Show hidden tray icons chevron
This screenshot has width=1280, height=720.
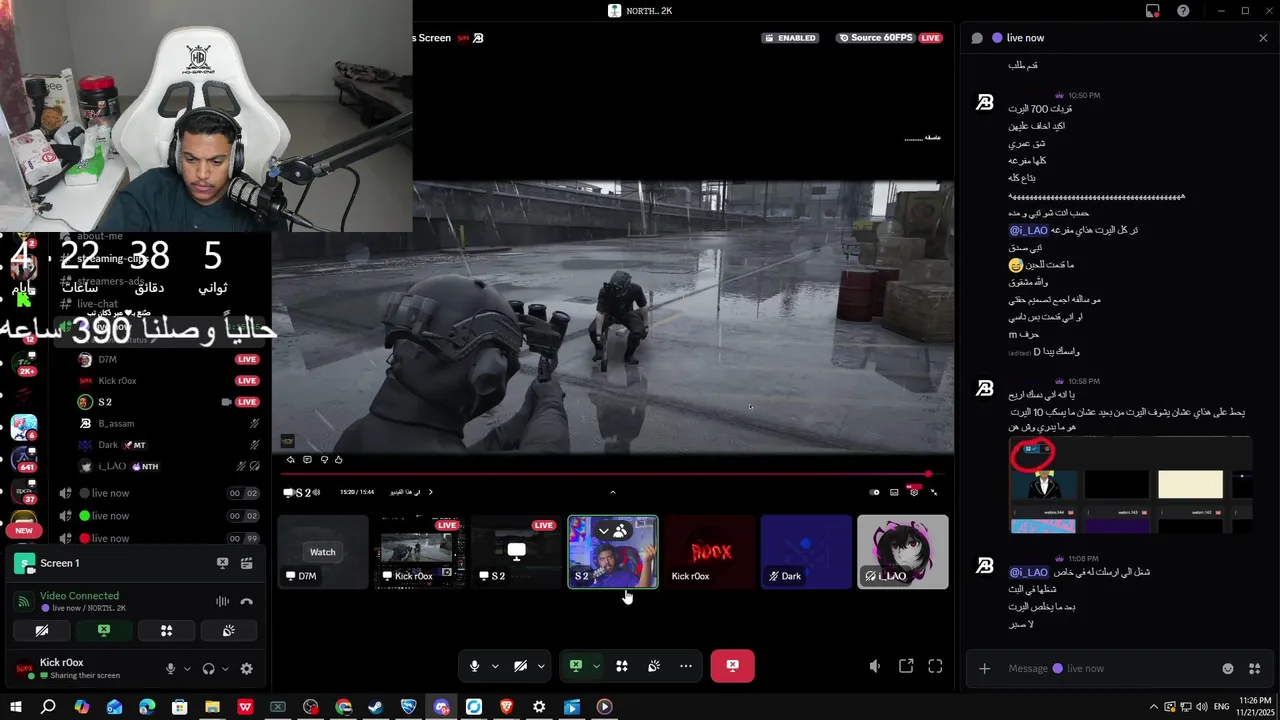[x=1153, y=707]
